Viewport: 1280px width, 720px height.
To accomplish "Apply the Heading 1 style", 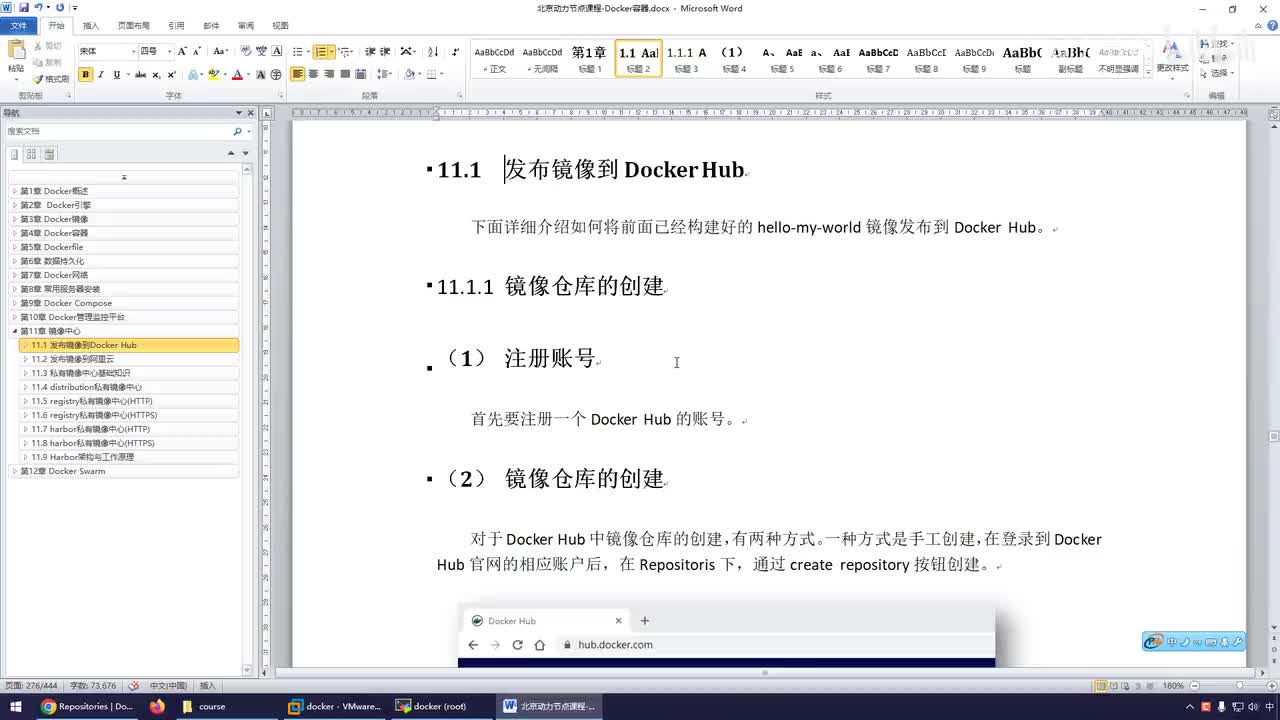I will click(589, 58).
